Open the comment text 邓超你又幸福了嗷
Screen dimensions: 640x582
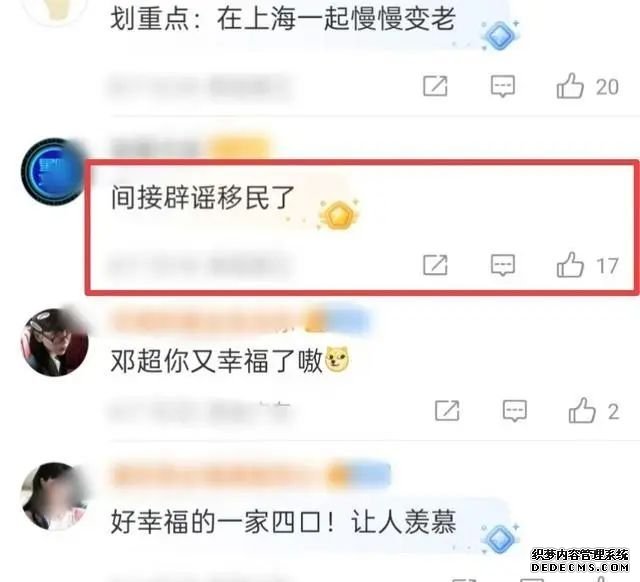pyautogui.click(x=217, y=360)
